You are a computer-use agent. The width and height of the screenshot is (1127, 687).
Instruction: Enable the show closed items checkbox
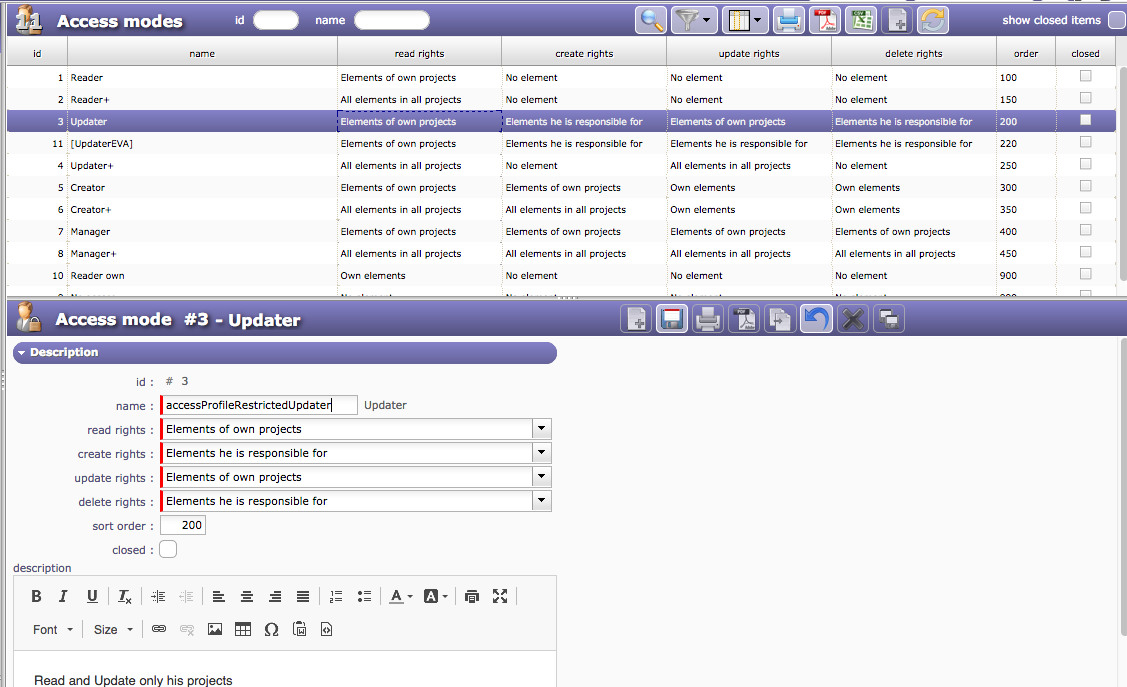1116,20
